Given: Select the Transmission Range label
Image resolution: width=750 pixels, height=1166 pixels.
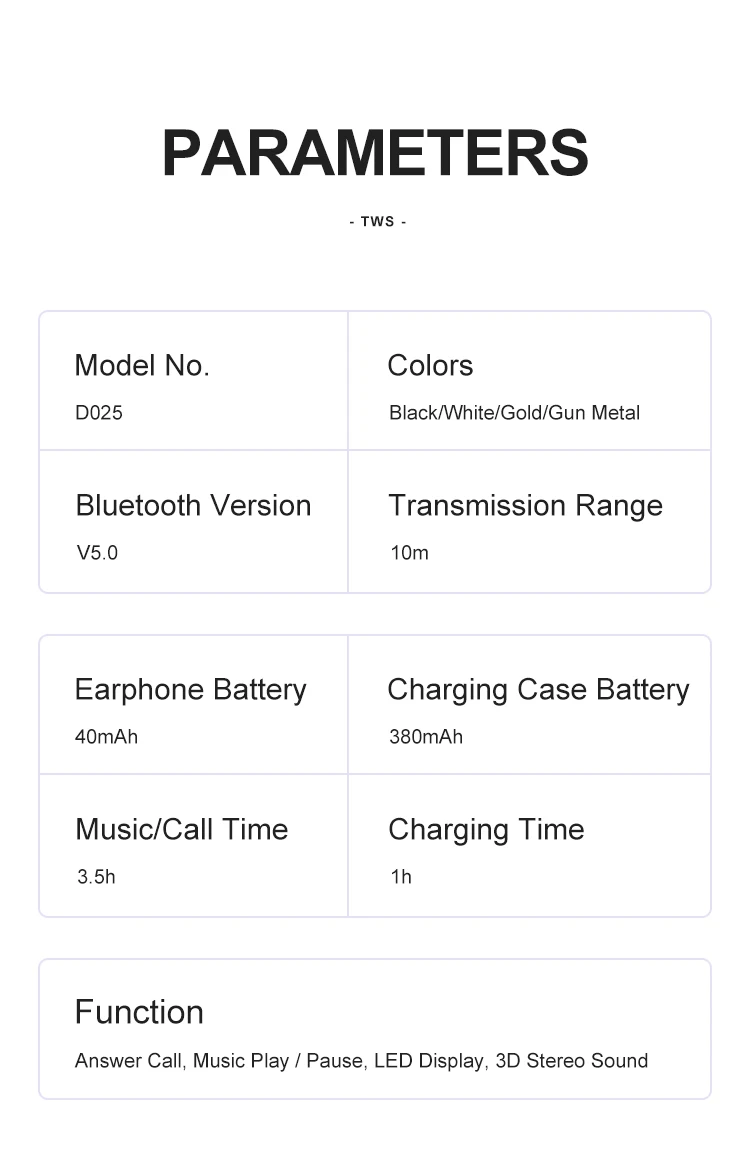Looking at the screenshot, I should 526,506.
